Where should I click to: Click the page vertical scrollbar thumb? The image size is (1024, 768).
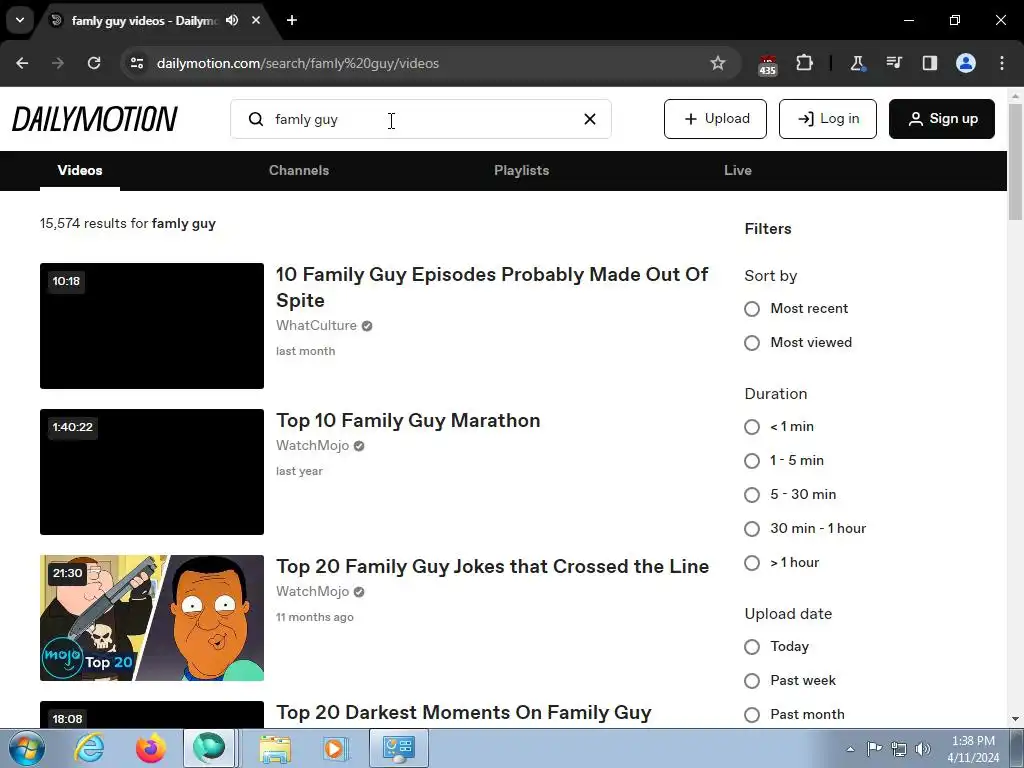click(1016, 162)
